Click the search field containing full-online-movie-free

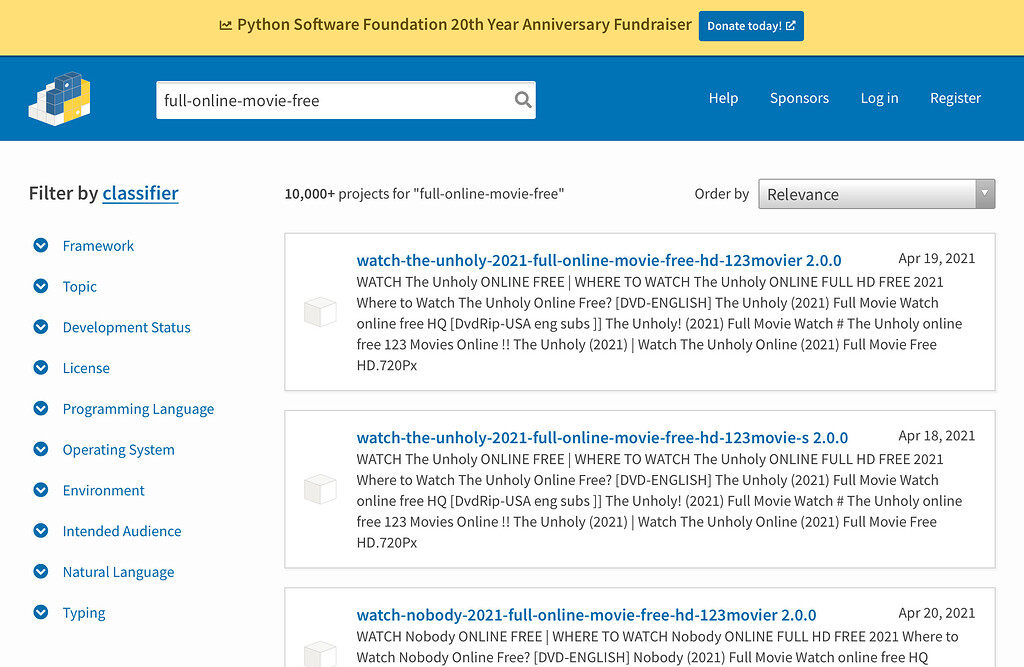(x=346, y=100)
